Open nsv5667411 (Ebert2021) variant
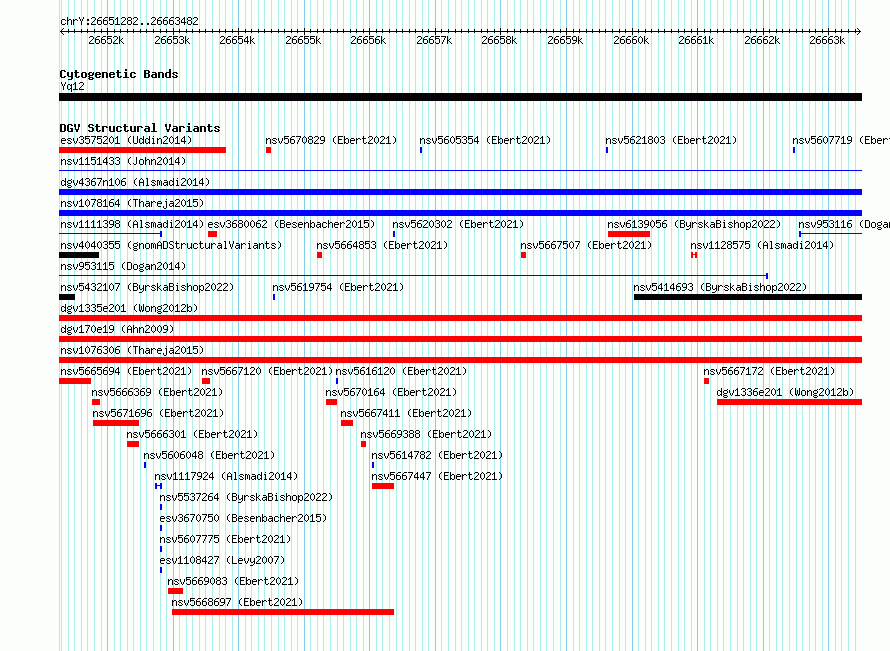The height and width of the screenshot is (651, 890). [x=406, y=413]
